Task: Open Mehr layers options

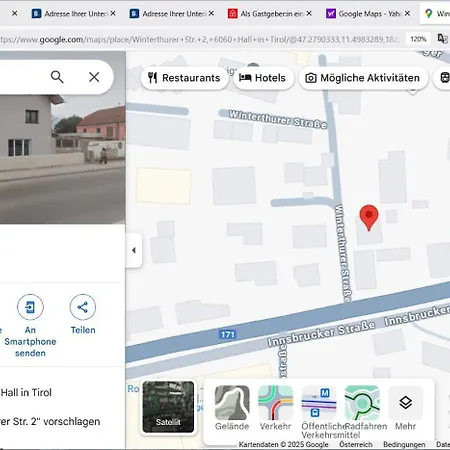Action: (x=405, y=408)
